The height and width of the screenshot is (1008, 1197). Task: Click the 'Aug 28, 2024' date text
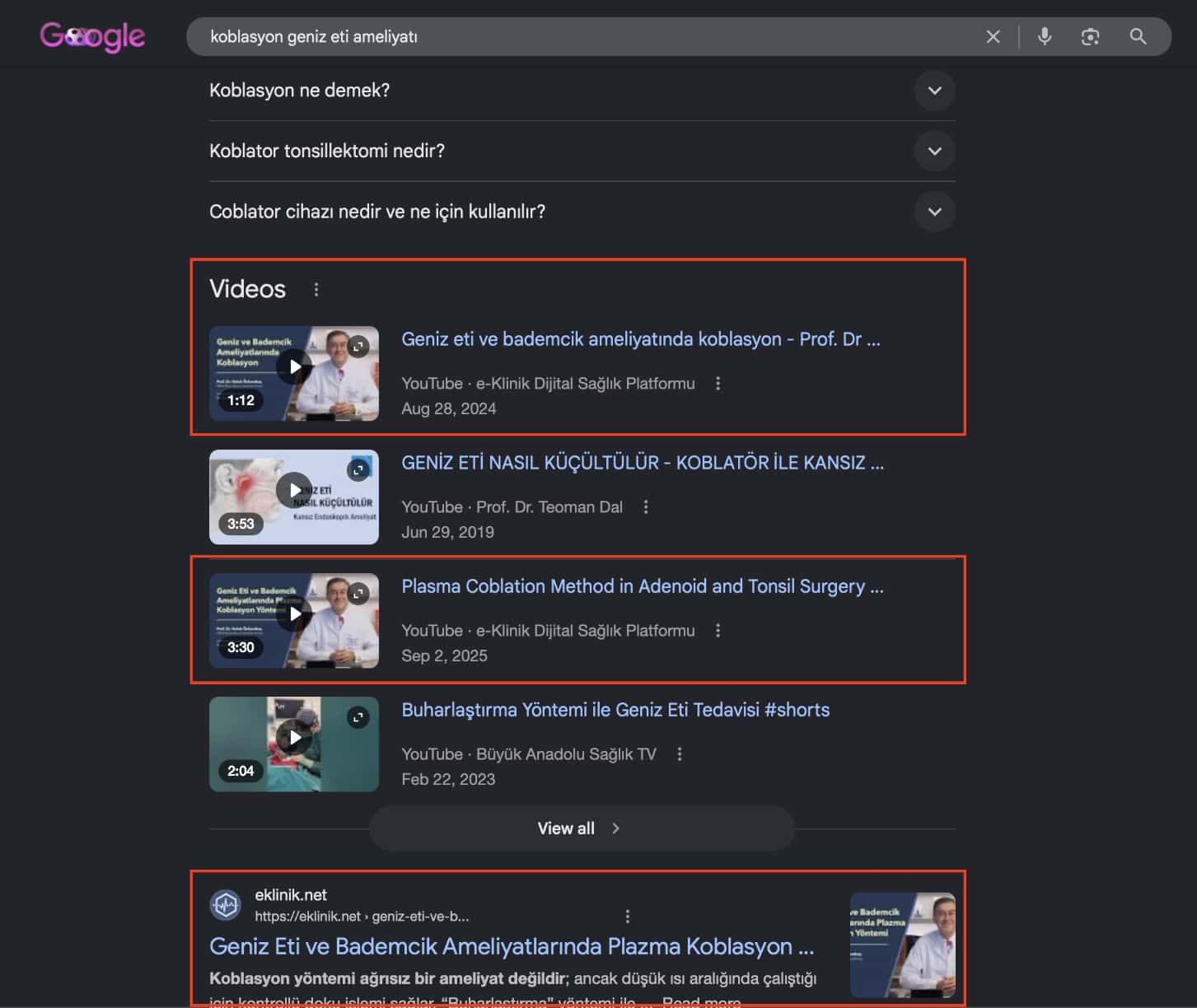pos(448,408)
